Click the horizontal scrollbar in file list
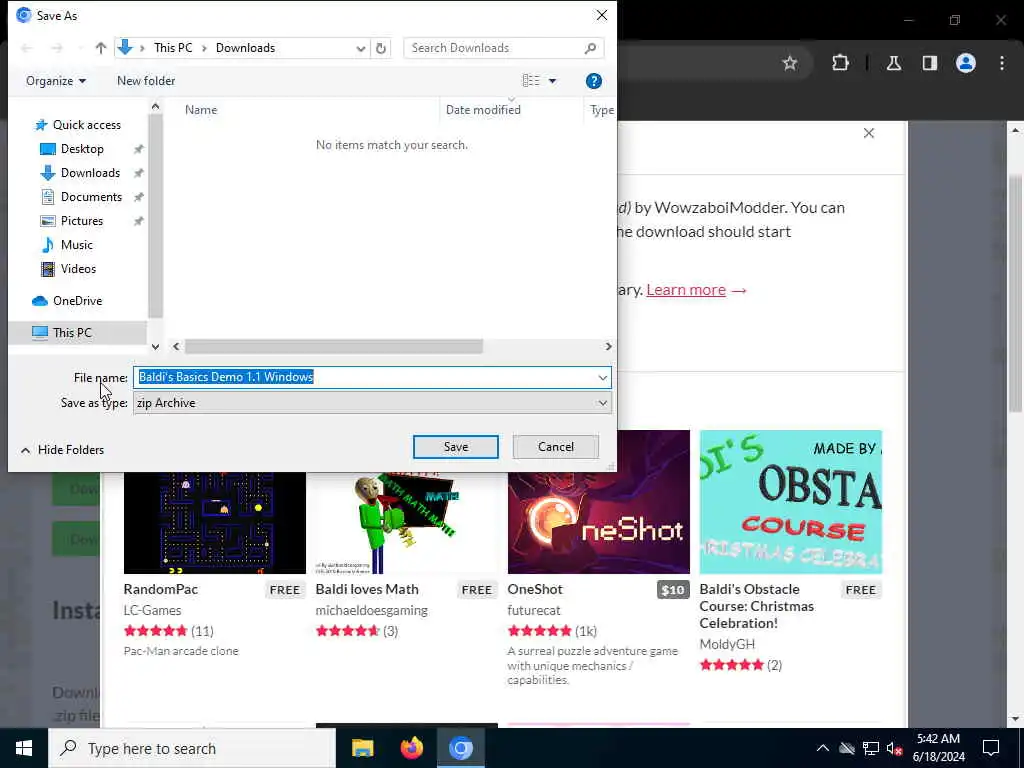The image size is (1024, 768). pyautogui.click(x=333, y=347)
